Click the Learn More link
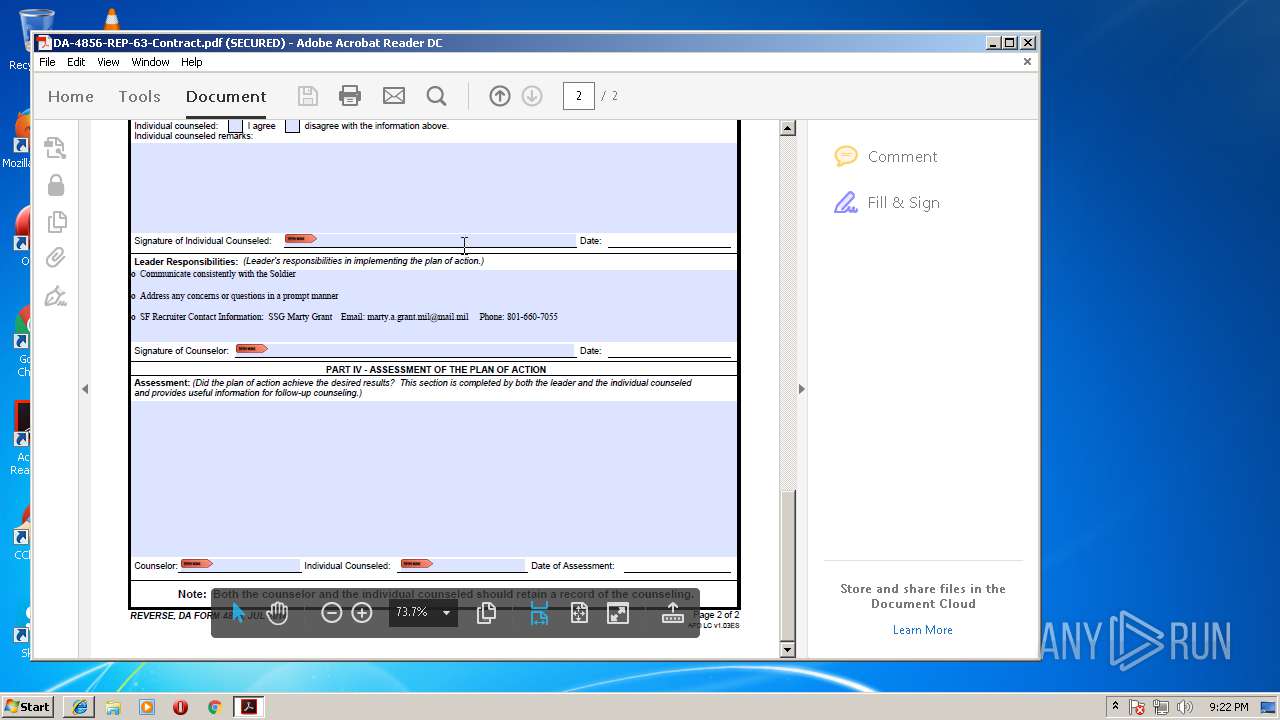Screen dimensions: 1280x720 [923, 630]
